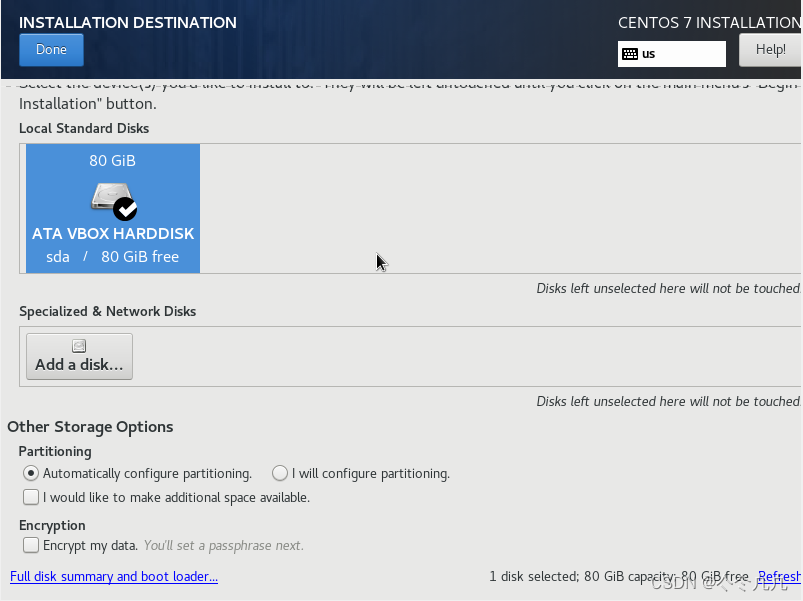Viewport: 803px width, 601px height.
Task: Click the keyboard icon beside us
Action: point(629,54)
